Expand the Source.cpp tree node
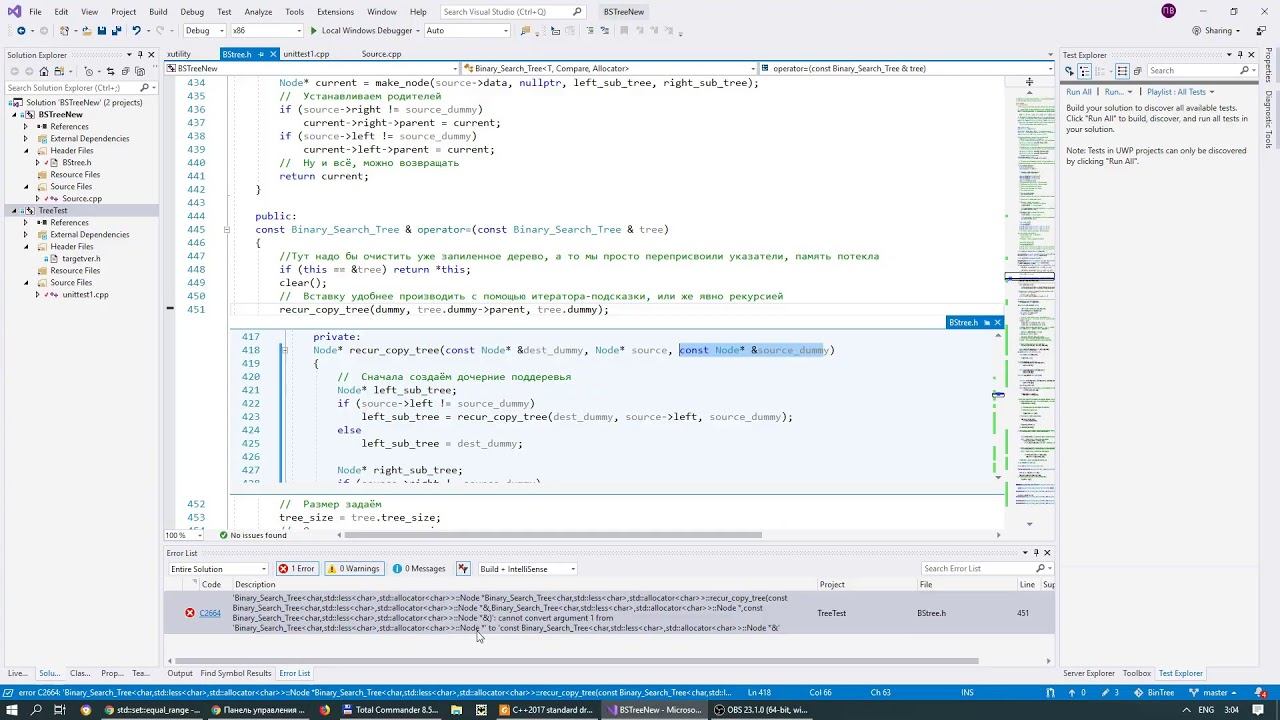Viewport: 1280px width, 720px height. [38, 199]
